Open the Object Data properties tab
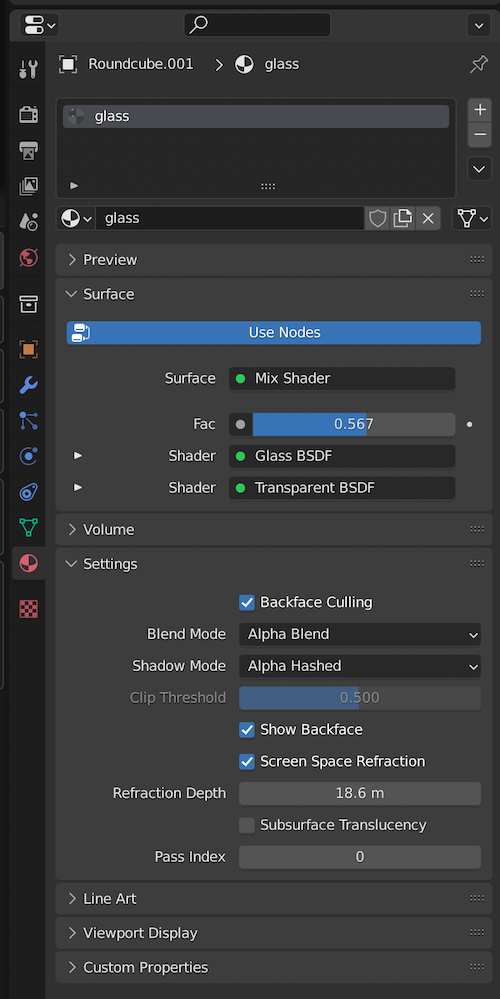The width and height of the screenshot is (500, 999). (x=28, y=528)
